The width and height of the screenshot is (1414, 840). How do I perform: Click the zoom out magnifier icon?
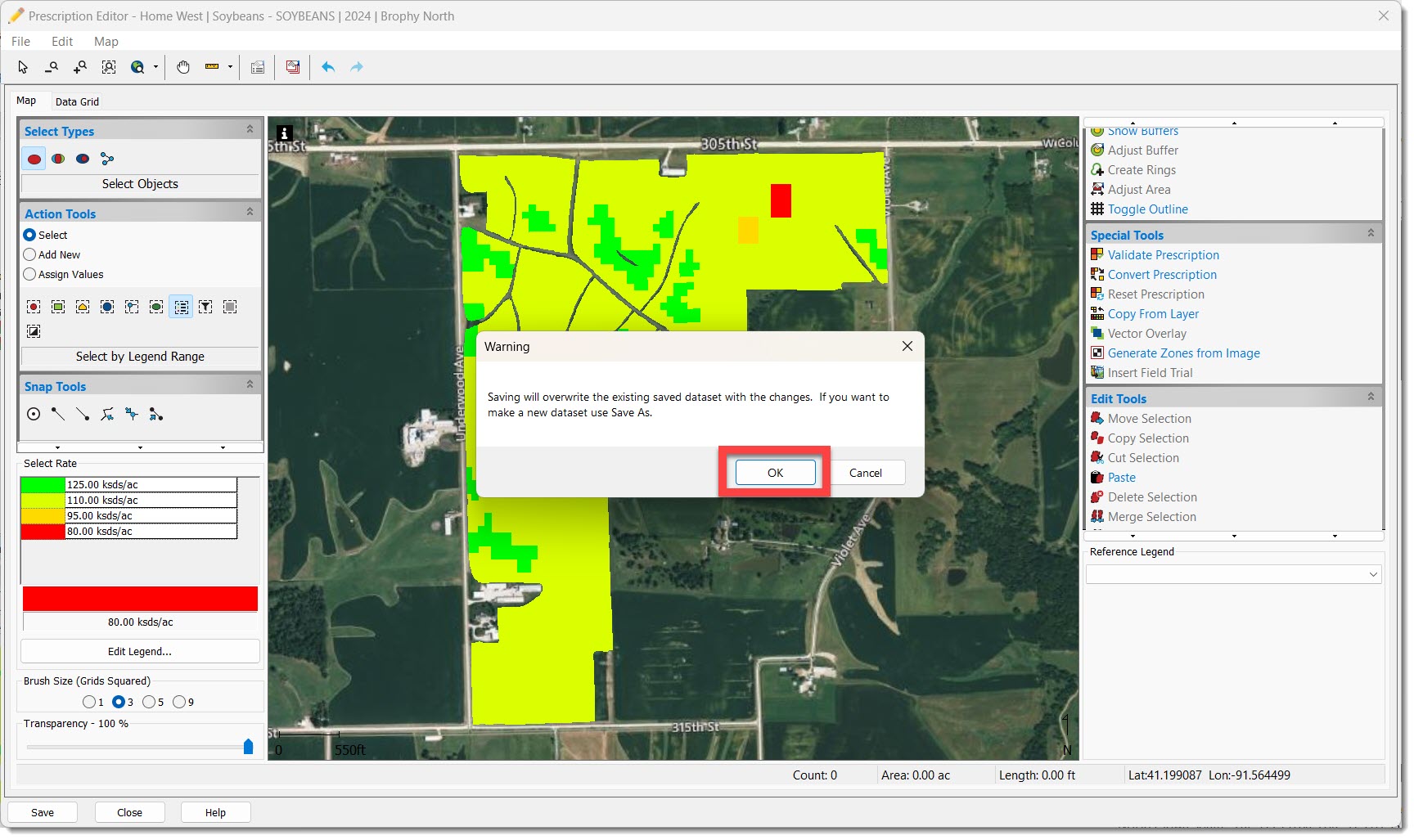click(52, 67)
